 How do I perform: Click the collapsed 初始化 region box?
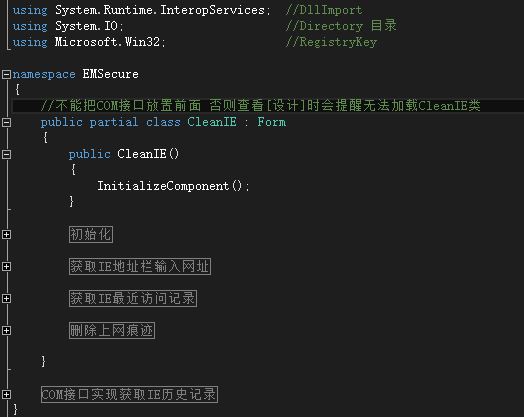coord(91,235)
